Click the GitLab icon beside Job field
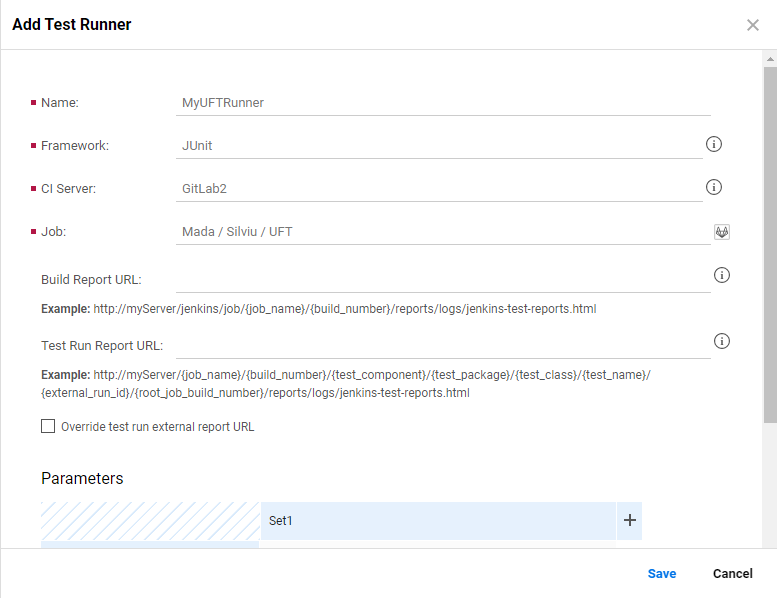Screen dimensions: 777x598 click(722, 231)
